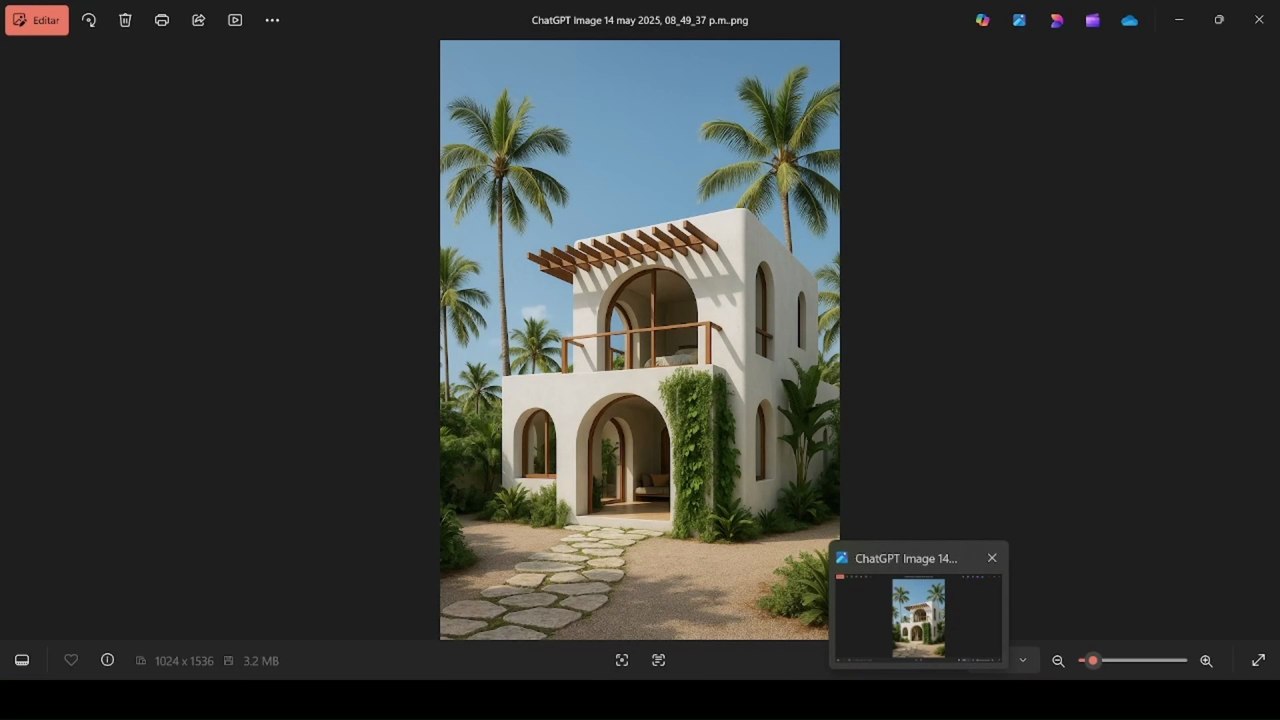The height and width of the screenshot is (720, 1280).
Task: Open the purple Clipchamp icon
Action: click(x=1093, y=20)
